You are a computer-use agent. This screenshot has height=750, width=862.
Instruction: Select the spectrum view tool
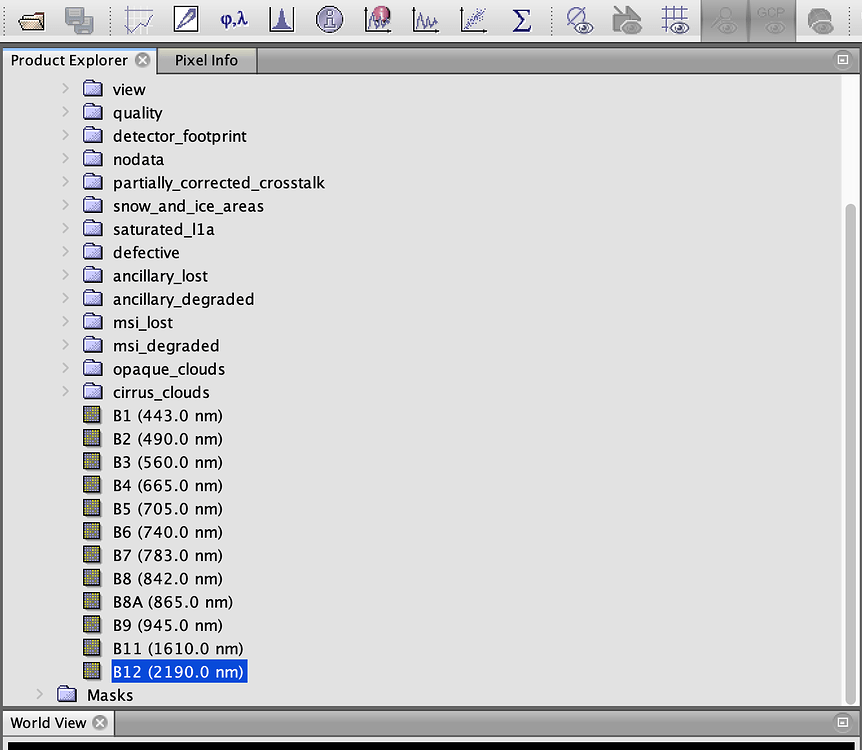click(x=378, y=19)
